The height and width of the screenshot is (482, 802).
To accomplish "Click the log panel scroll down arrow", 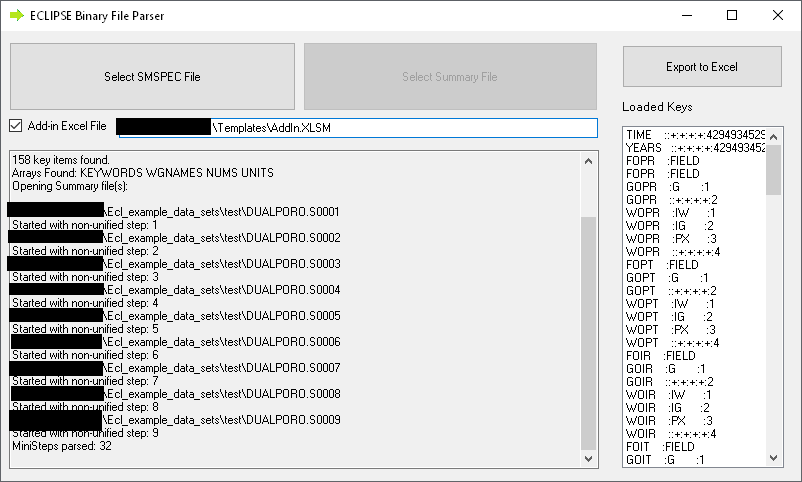I will (x=588, y=459).
